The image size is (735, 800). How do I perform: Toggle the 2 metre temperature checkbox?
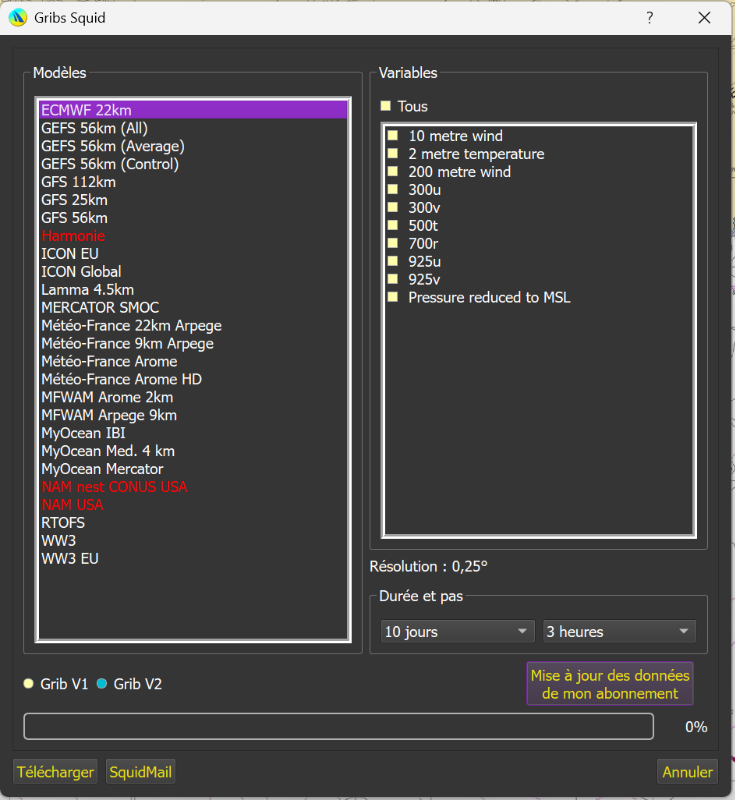393,154
